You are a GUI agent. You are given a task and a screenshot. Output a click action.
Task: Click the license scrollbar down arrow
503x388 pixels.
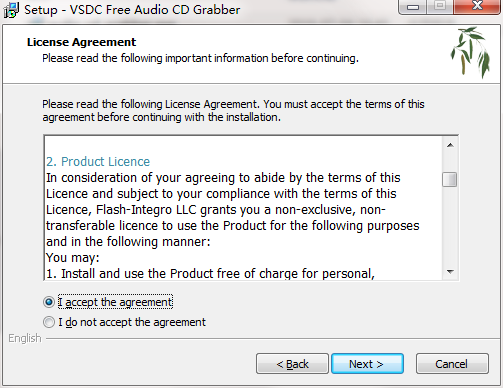pyautogui.click(x=450, y=271)
